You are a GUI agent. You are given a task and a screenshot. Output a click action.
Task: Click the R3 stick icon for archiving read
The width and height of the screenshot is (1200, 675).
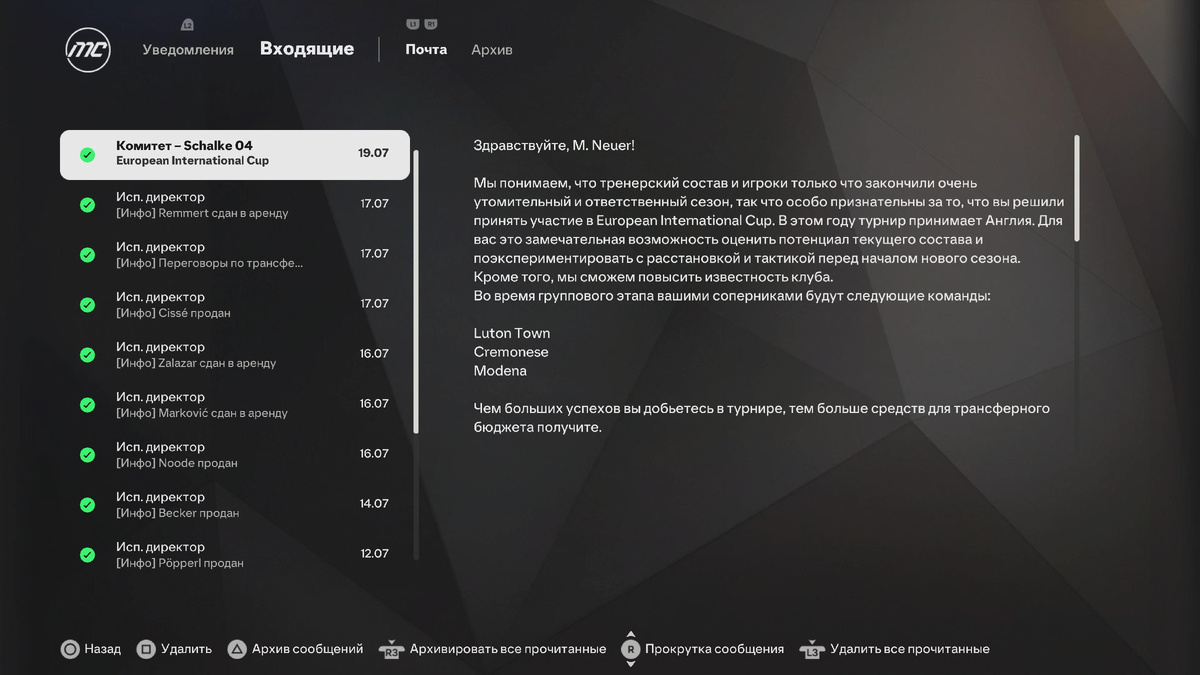(391, 650)
